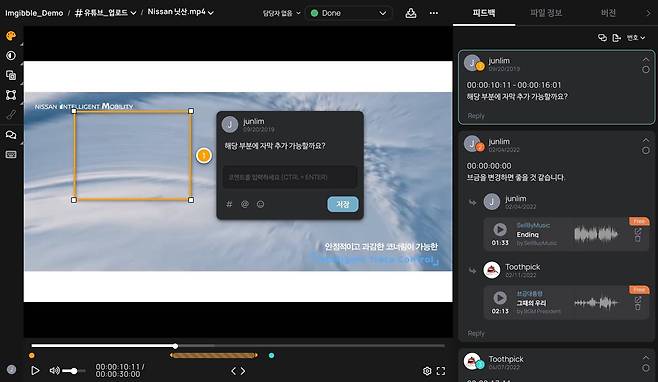Screen dimensions: 658x382
Task: Adjust the volume slider knob
Action: 74,371
